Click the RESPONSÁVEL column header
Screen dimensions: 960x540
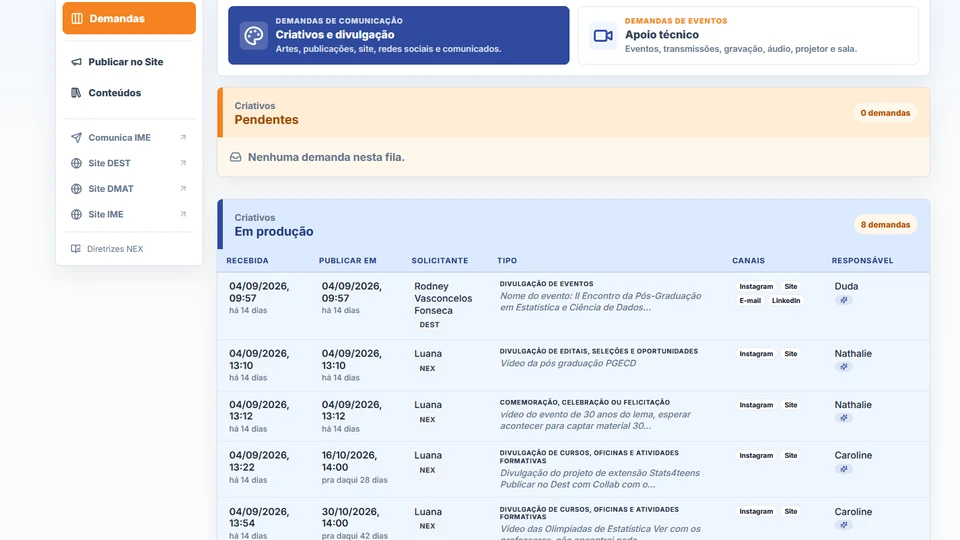tap(862, 261)
